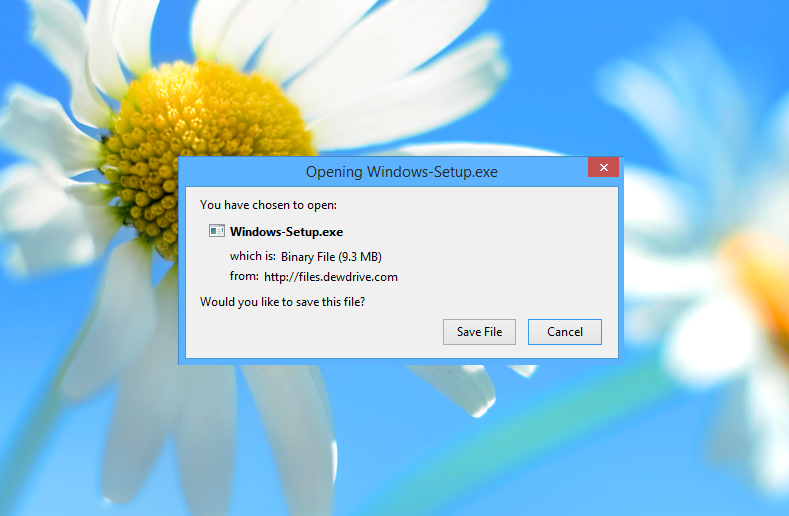Close the Opening Windows-Setup.exe dialog

[x=603, y=167]
